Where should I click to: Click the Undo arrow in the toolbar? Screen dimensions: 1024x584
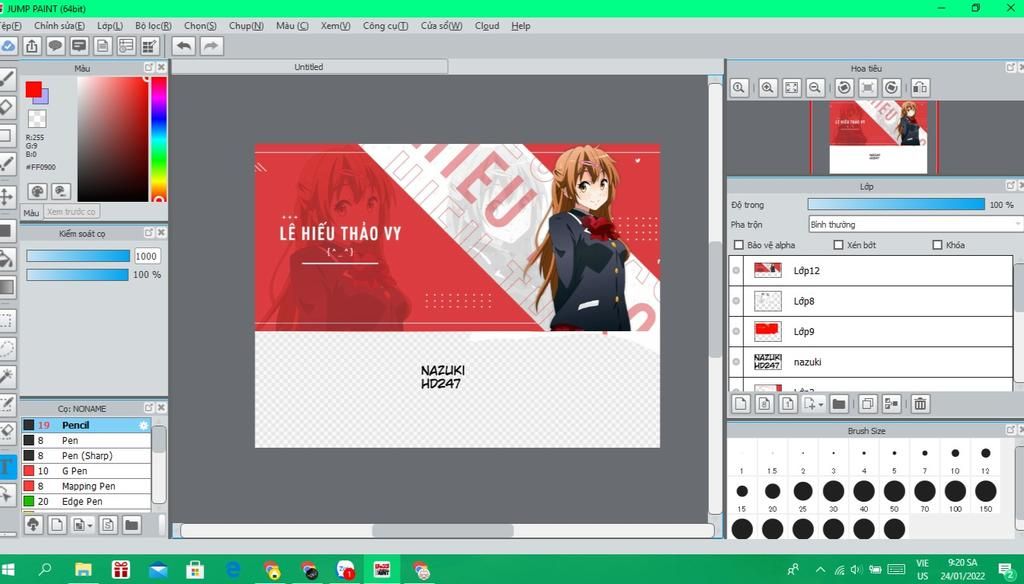tap(184, 46)
